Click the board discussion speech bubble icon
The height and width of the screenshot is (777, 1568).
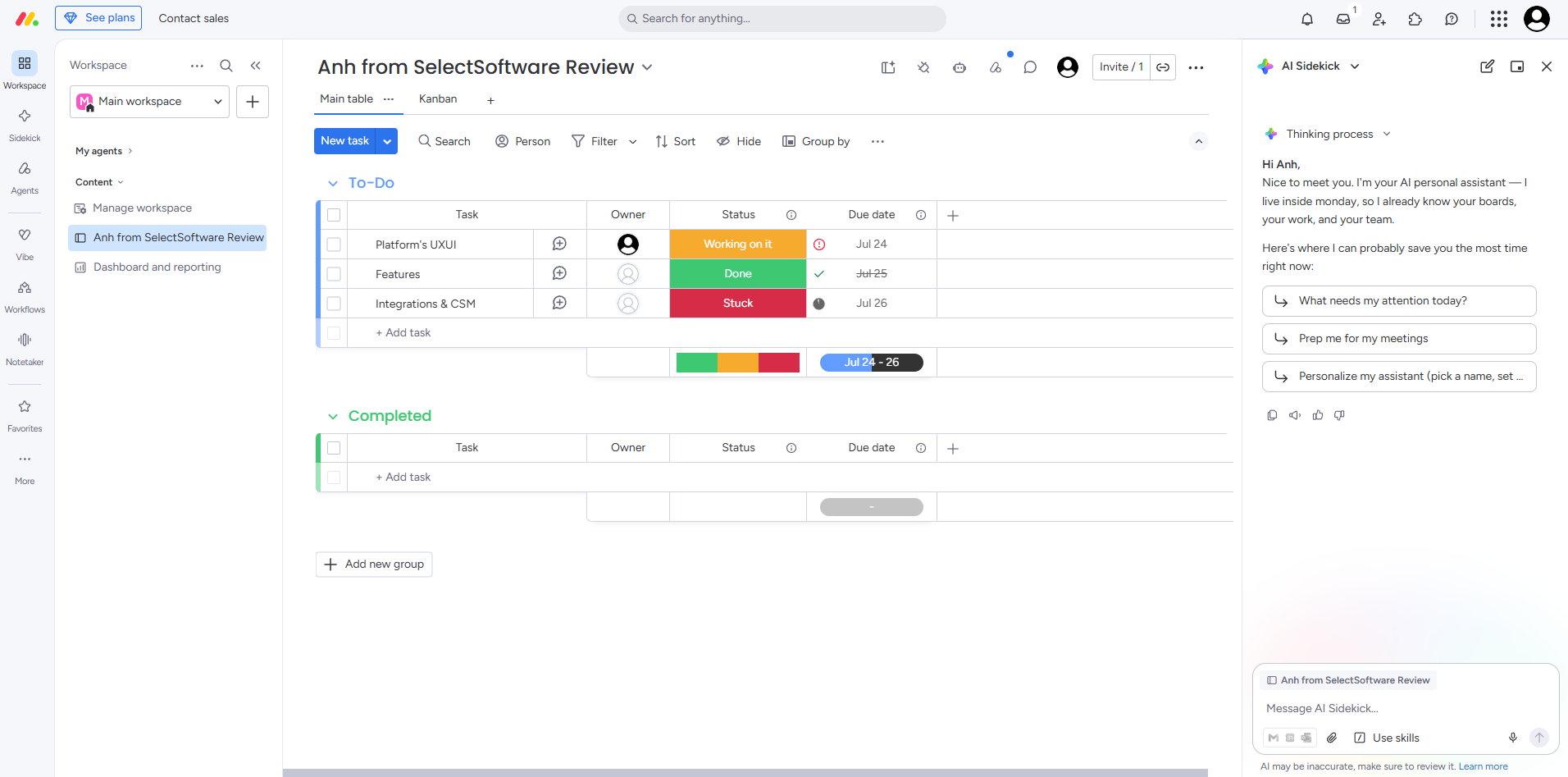pyautogui.click(x=1030, y=67)
